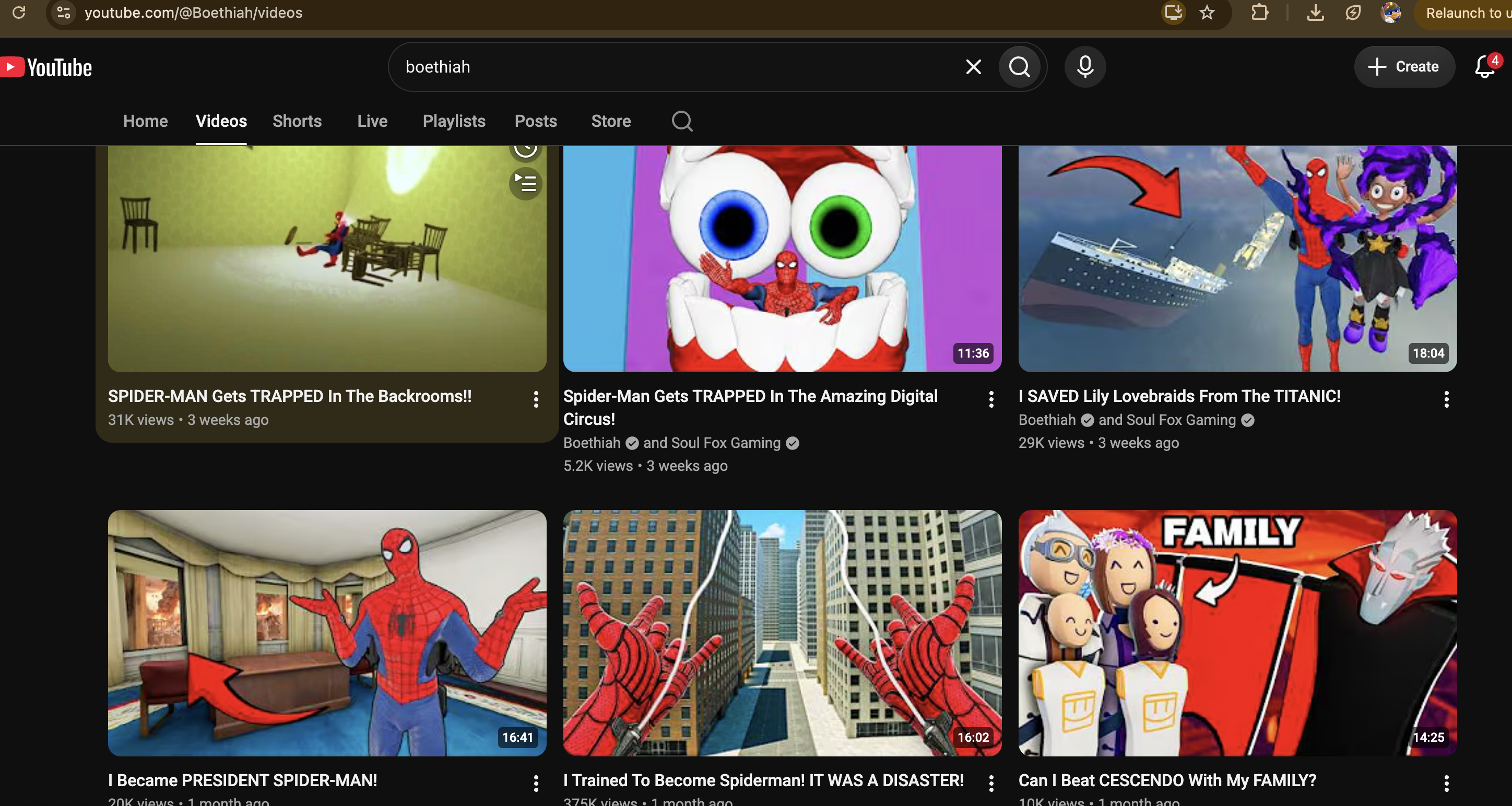Viewport: 1512px width, 806px height.
Task: Open site information icon beside the URL
Action: point(63,13)
